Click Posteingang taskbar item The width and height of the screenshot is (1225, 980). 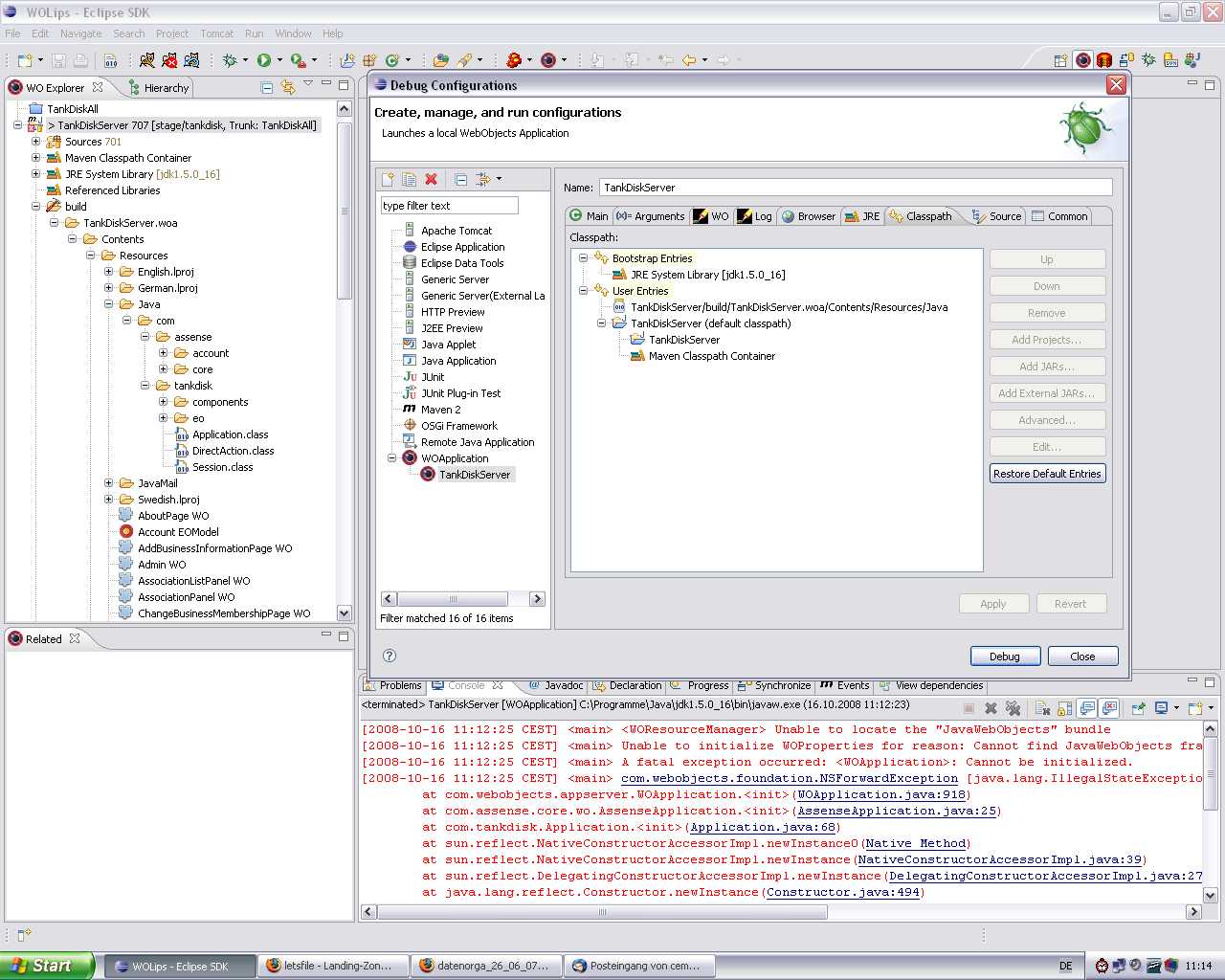640,966
